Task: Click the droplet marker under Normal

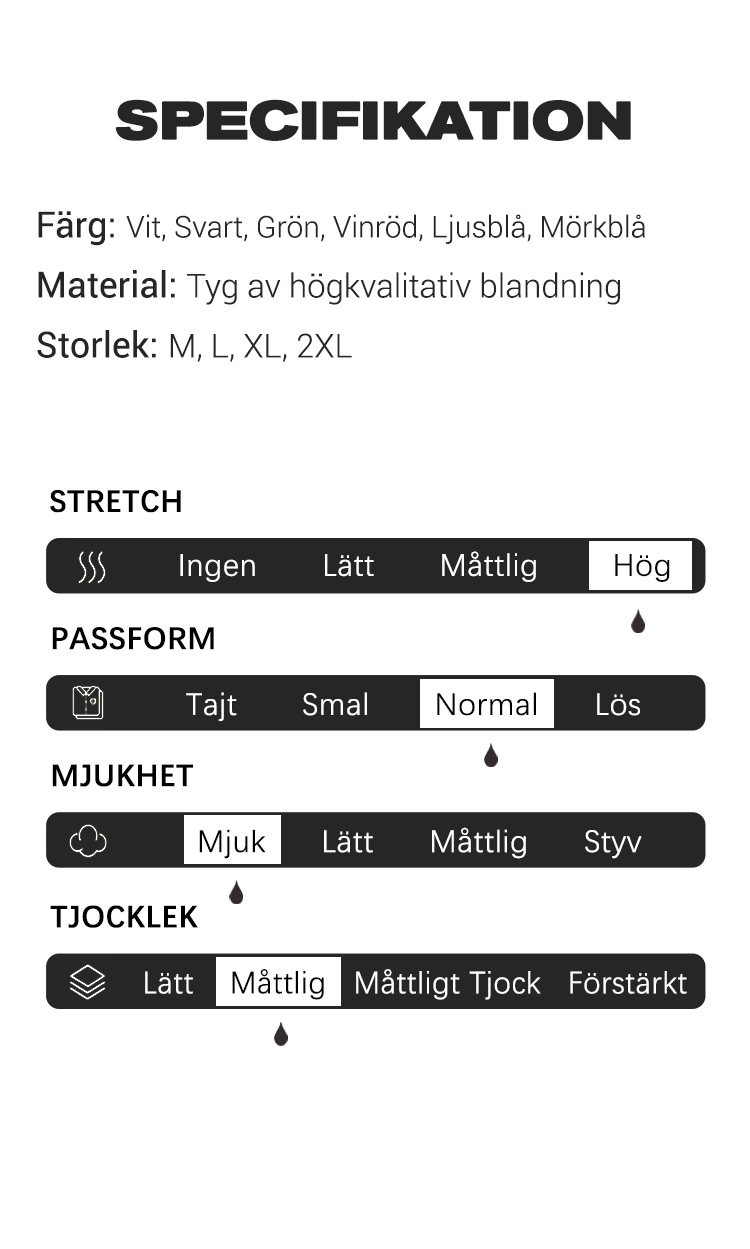Action: (491, 756)
